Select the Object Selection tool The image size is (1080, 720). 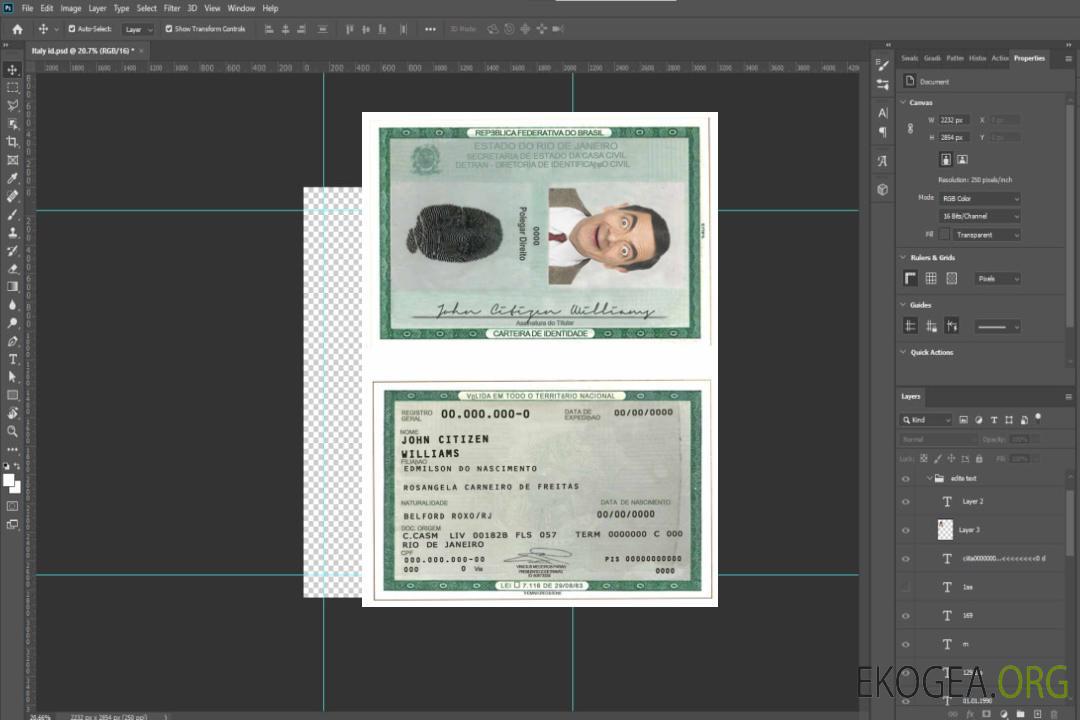pyautogui.click(x=12, y=124)
